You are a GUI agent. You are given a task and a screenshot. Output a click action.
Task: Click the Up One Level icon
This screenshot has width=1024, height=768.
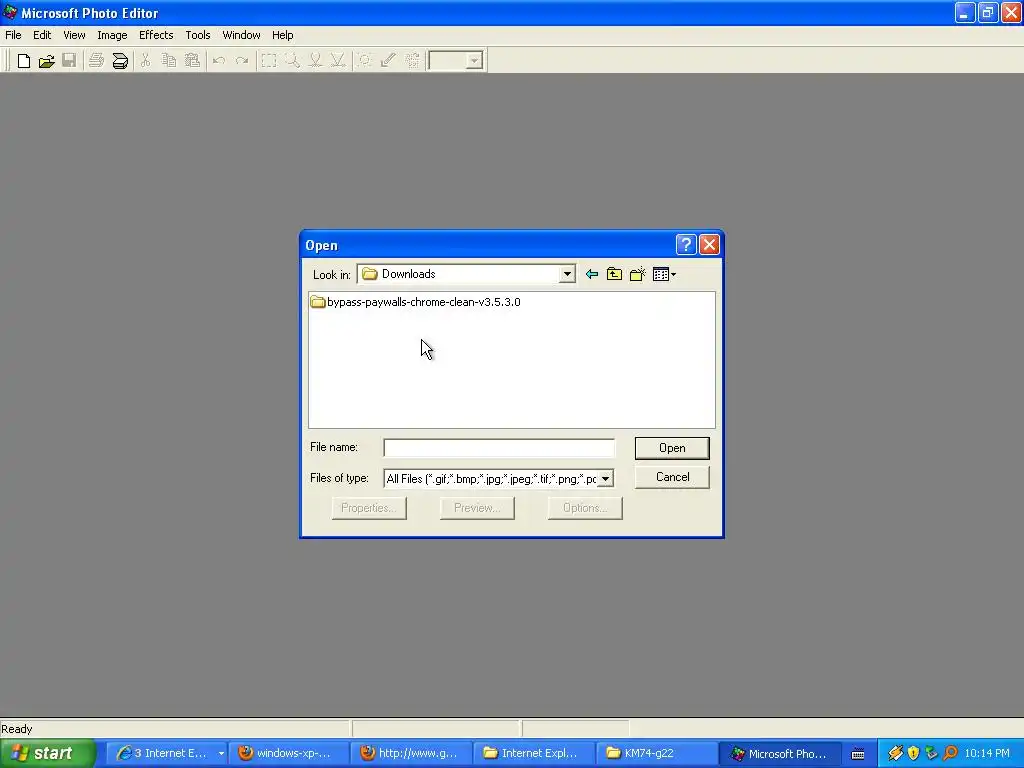tap(615, 274)
